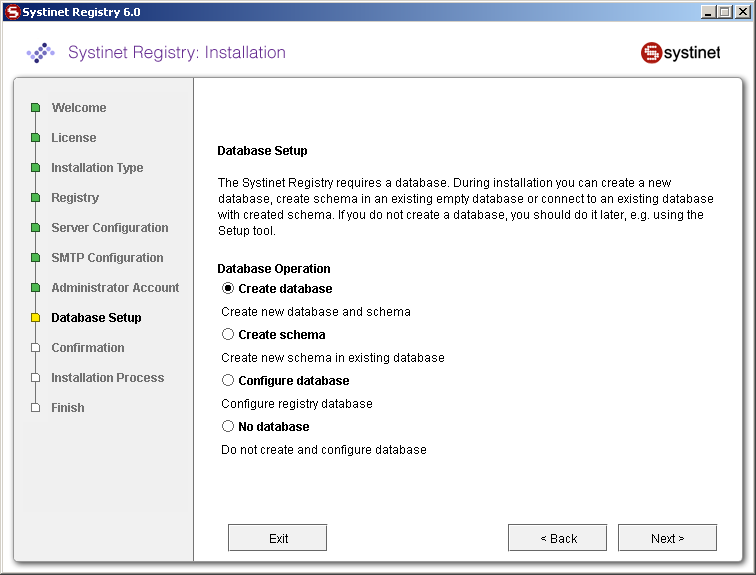Click green marker beside Registry step
Viewport: 756px width, 575px height.
[x=35, y=198]
